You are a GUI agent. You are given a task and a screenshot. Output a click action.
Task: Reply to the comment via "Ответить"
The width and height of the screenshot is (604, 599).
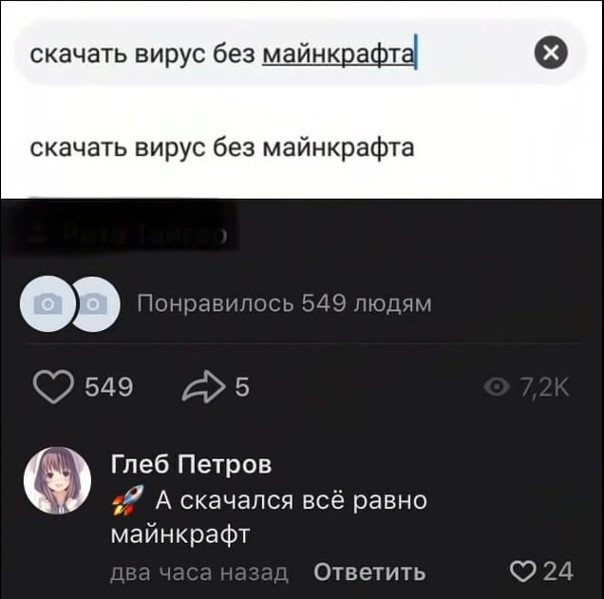(x=370, y=572)
